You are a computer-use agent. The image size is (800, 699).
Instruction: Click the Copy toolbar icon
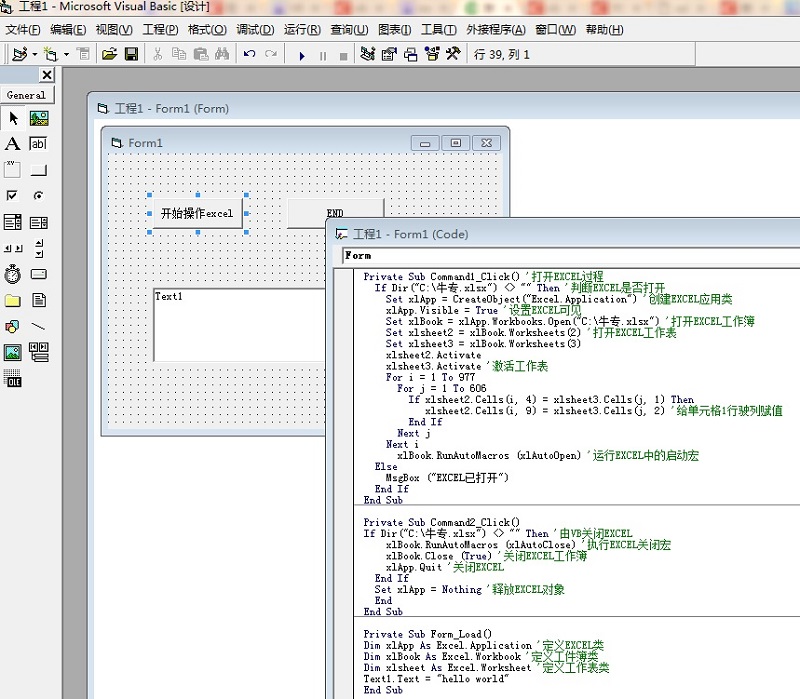179,54
